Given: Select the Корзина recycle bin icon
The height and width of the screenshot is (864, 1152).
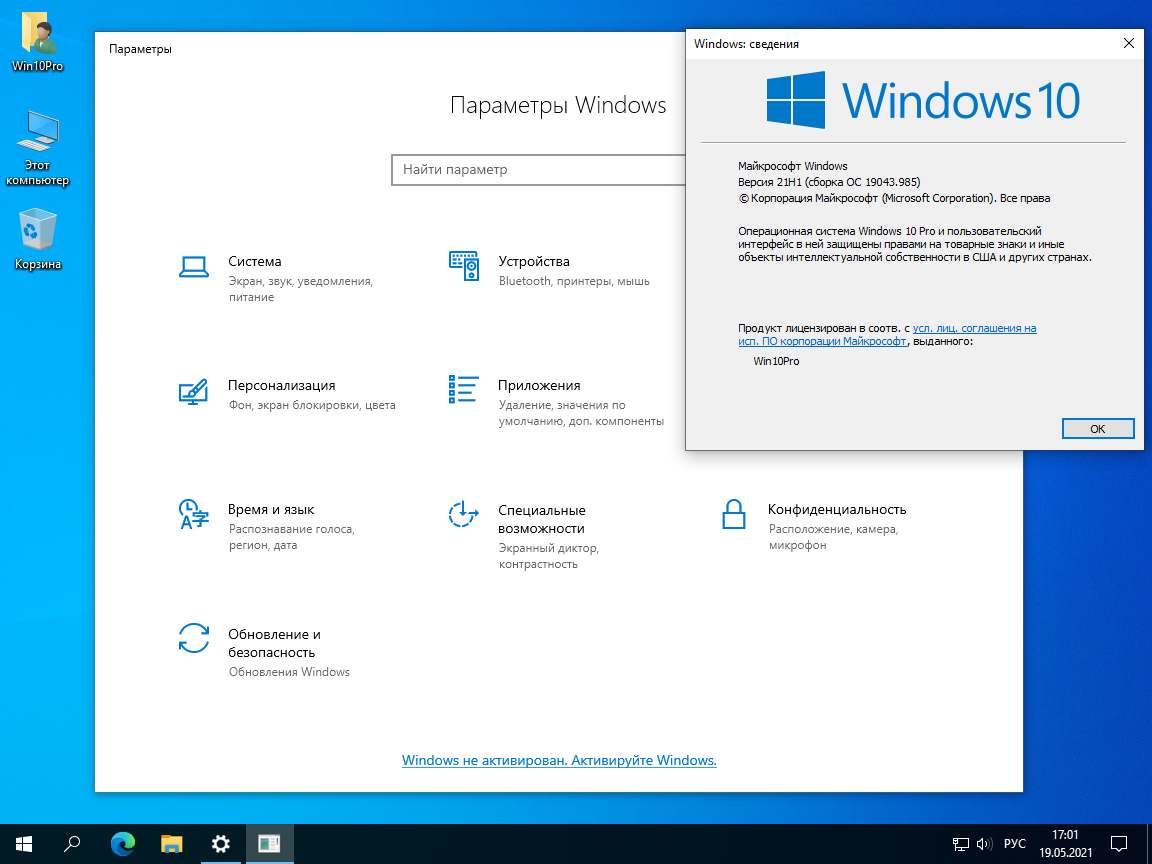Looking at the screenshot, I should click(37, 240).
